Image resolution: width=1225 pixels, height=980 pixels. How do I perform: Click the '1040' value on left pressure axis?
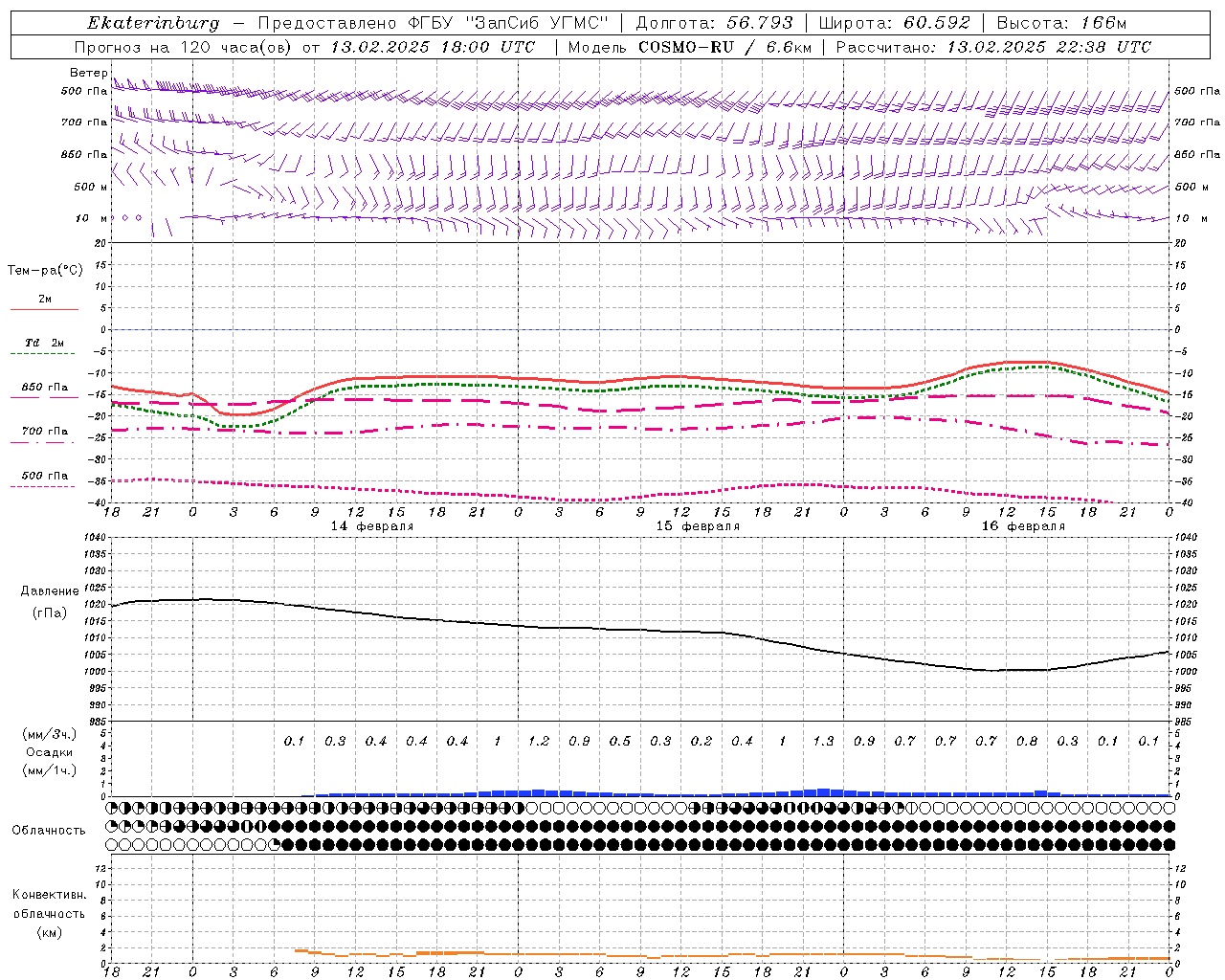[96, 538]
